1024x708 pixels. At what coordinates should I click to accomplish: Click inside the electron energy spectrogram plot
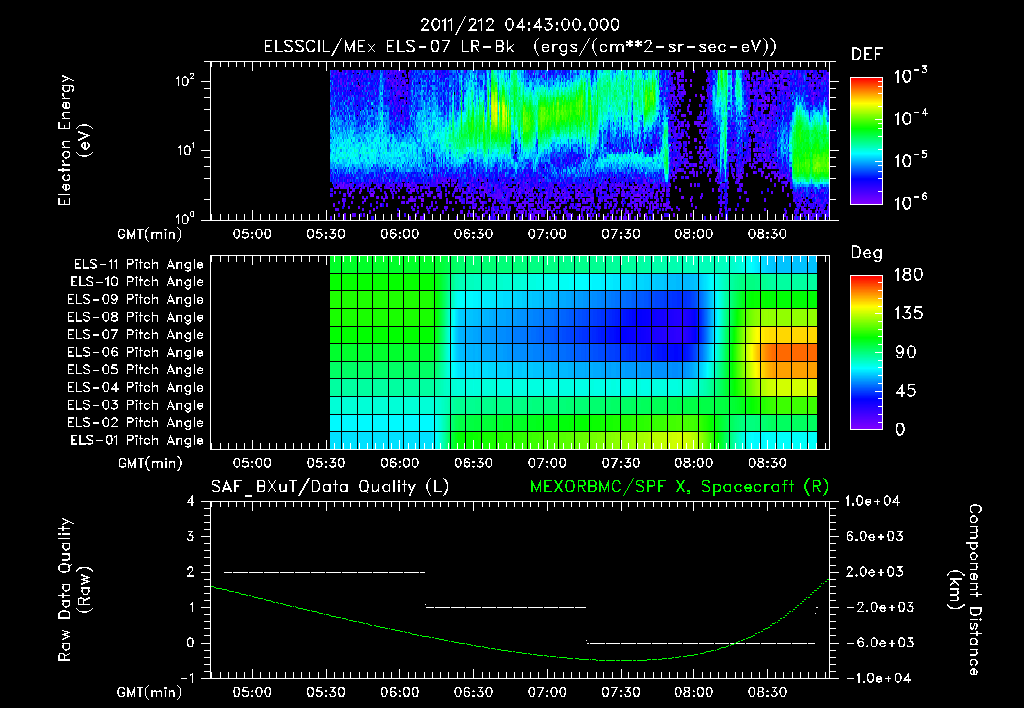click(x=520, y=141)
